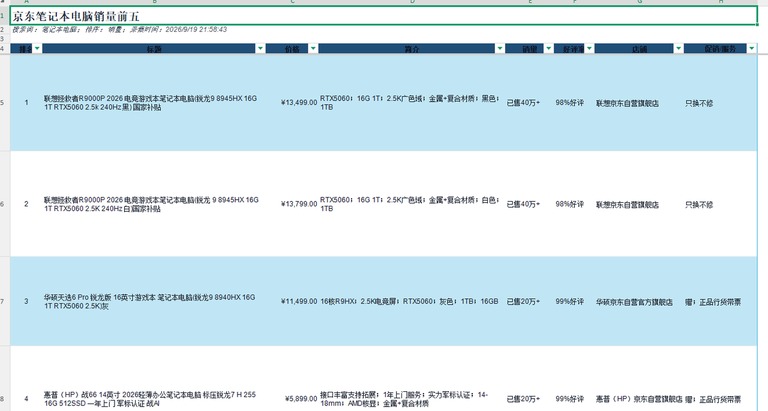
Task: Select 只换不修 in the ¥13,799.00 row
Action: pyautogui.click(x=720, y=204)
